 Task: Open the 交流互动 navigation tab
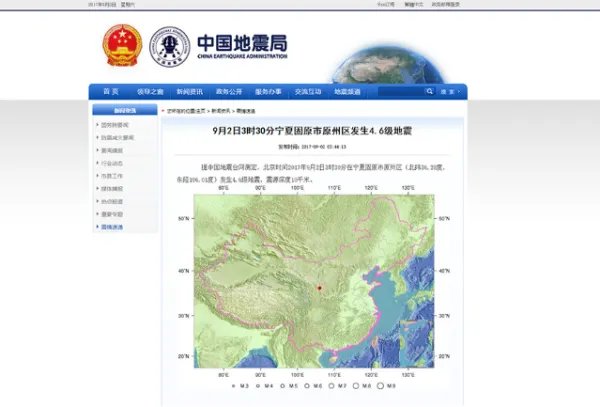pos(308,92)
